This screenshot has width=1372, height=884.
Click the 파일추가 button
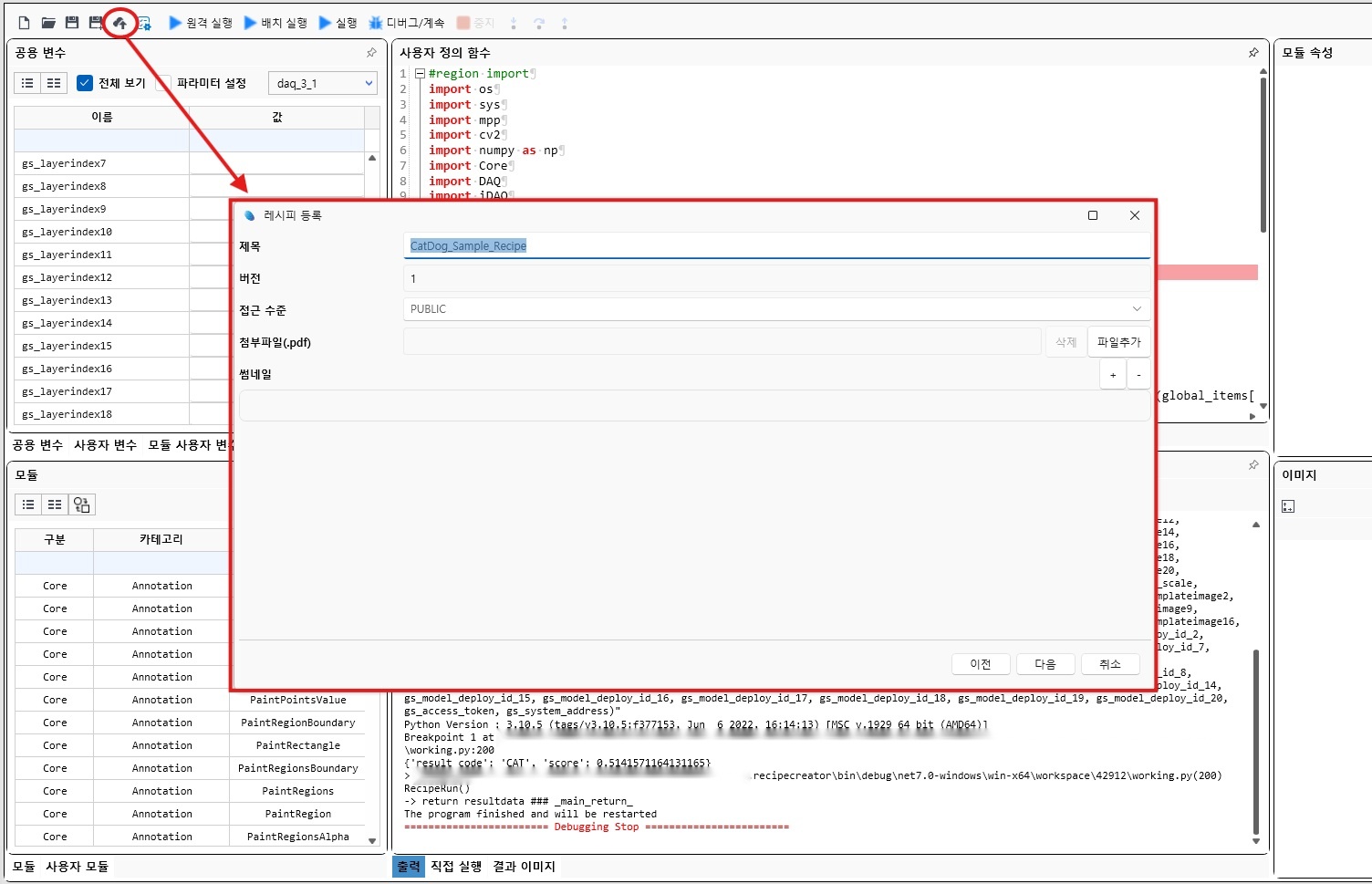tap(1118, 342)
